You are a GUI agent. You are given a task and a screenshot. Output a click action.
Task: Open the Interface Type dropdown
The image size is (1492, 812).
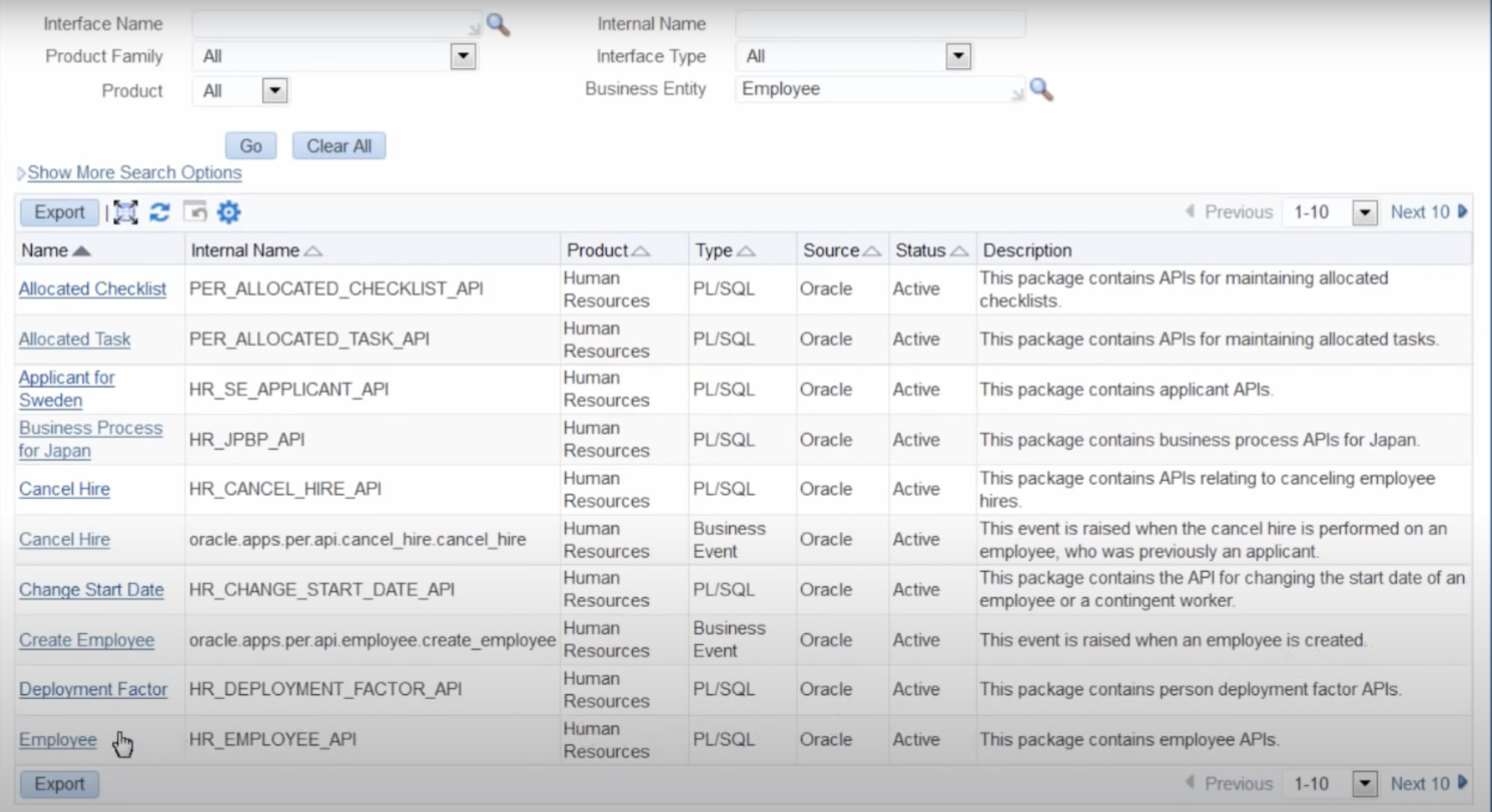click(958, 57)
